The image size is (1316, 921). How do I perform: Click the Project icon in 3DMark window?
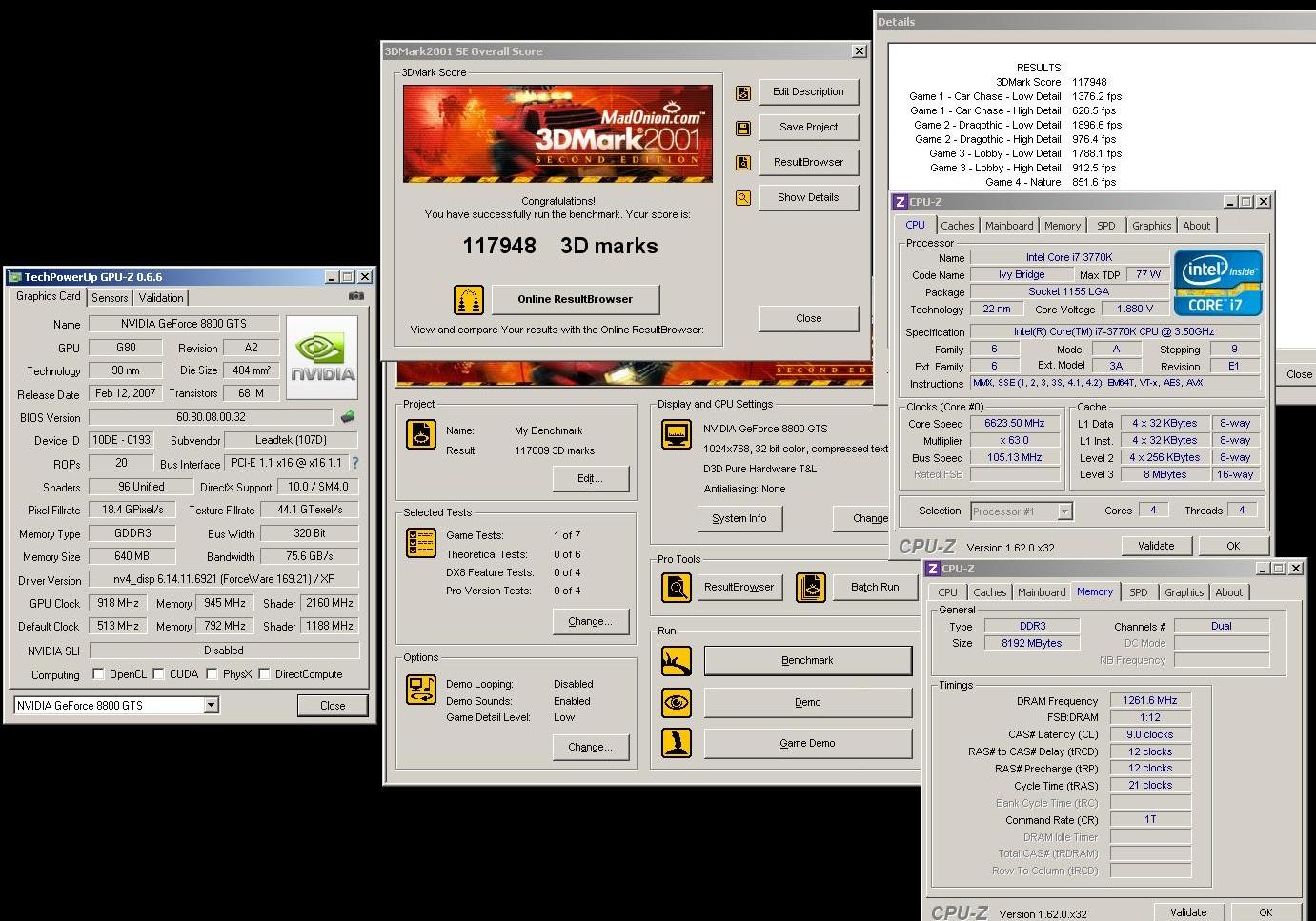click(421, 433)
